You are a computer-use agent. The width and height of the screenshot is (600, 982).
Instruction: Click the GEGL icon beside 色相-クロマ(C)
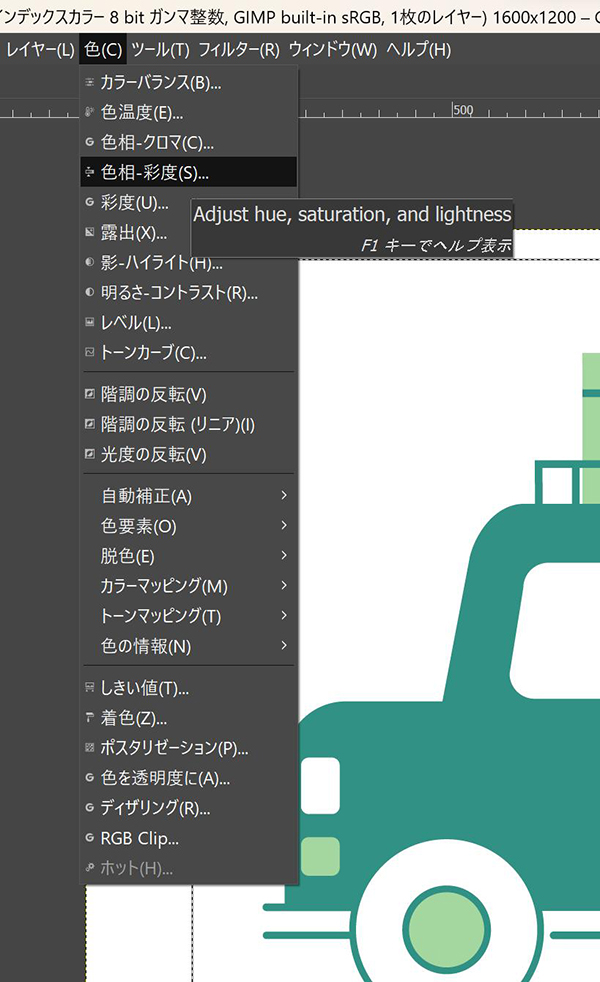coord(90,142)
